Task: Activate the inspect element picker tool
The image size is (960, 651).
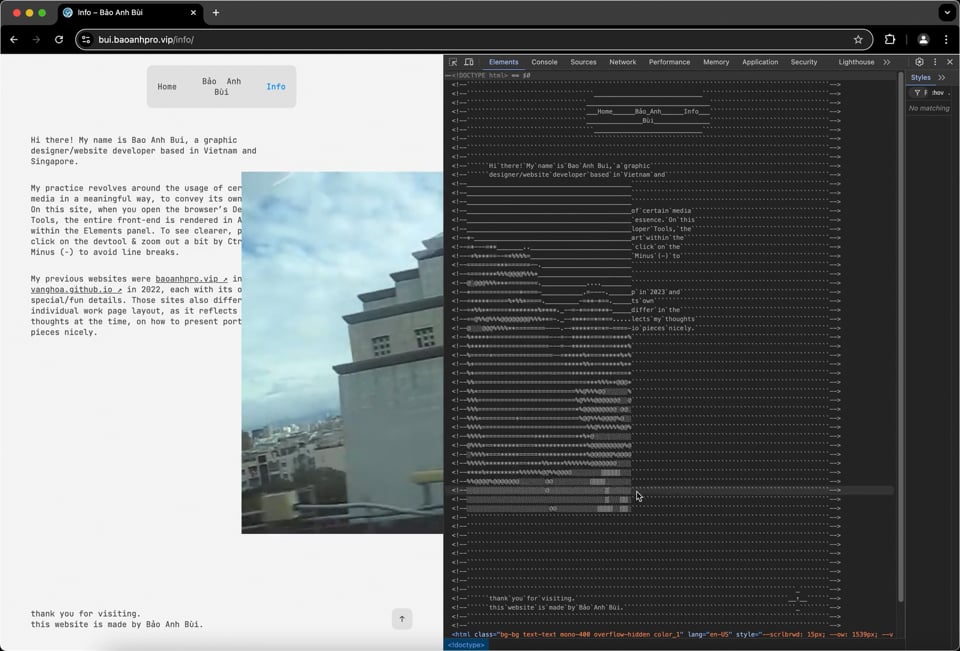Action: point(453,62)
